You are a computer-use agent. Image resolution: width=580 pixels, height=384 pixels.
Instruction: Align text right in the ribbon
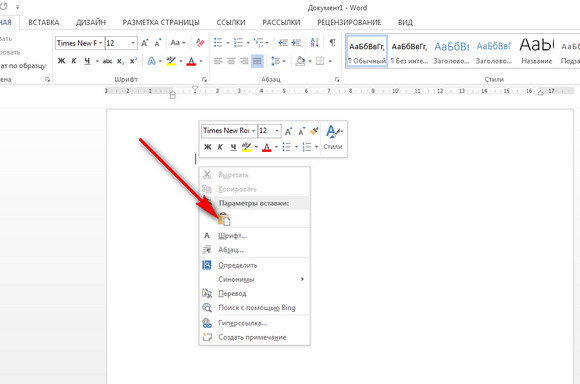[244, 61]
